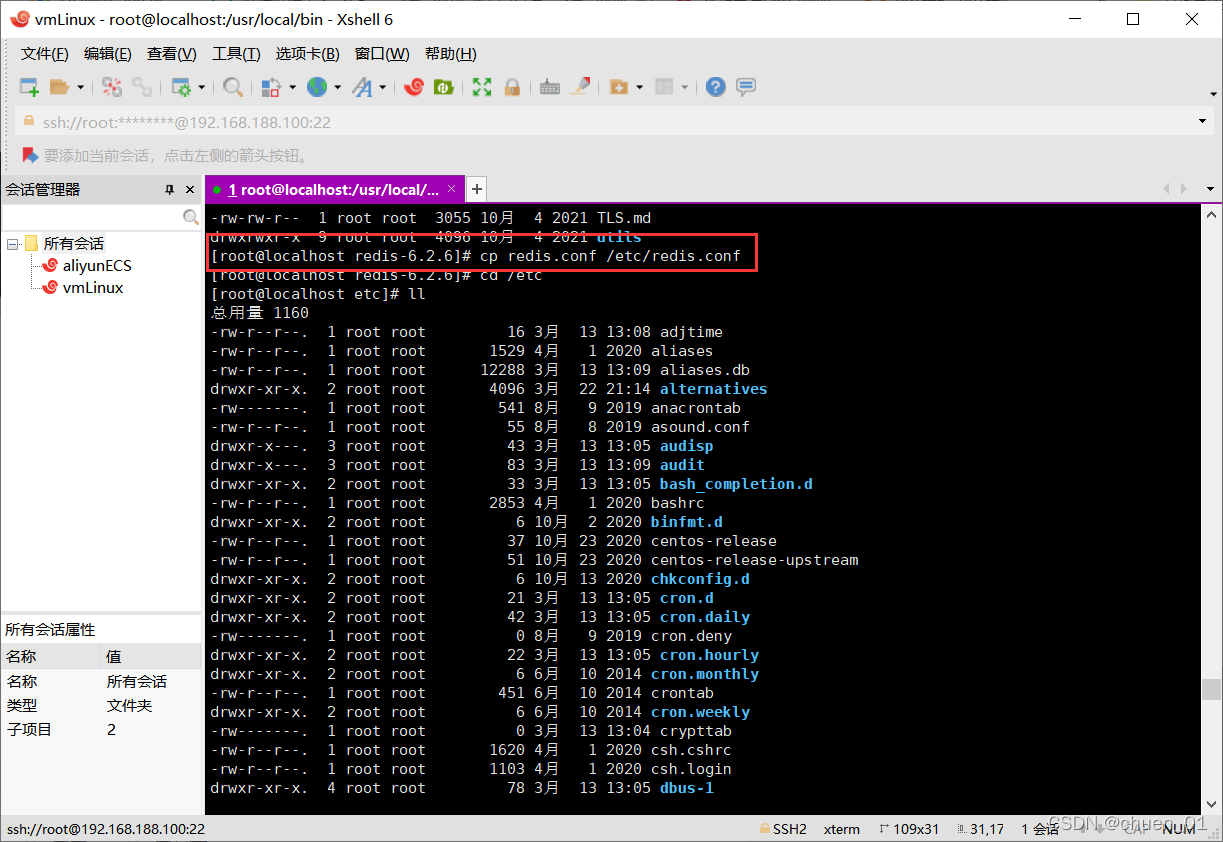The width and height of the screenshot is (1223, 842).
Task: Disconnect the session using the broken-link icon
Action: [x=112, y=87]
